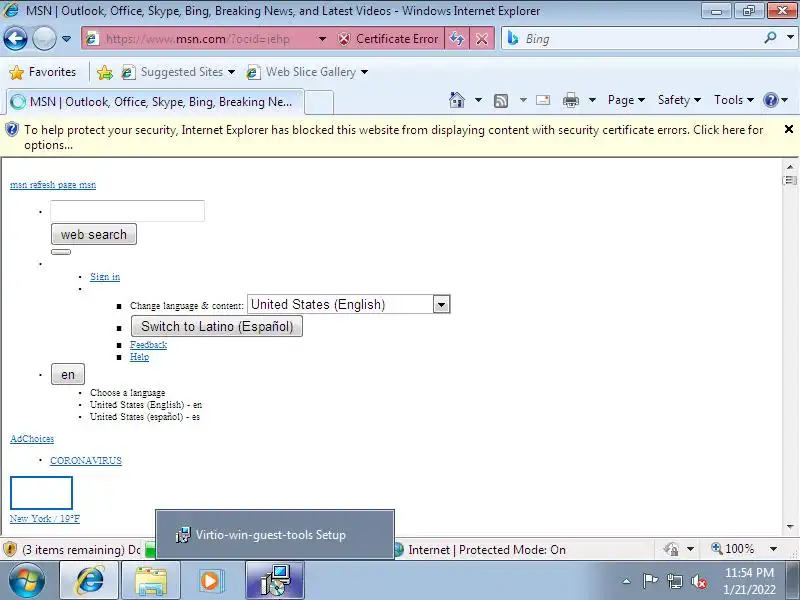Select the MSN browser tab
Viewport: 800px width, 600px height.
click(x=155, y=102)
